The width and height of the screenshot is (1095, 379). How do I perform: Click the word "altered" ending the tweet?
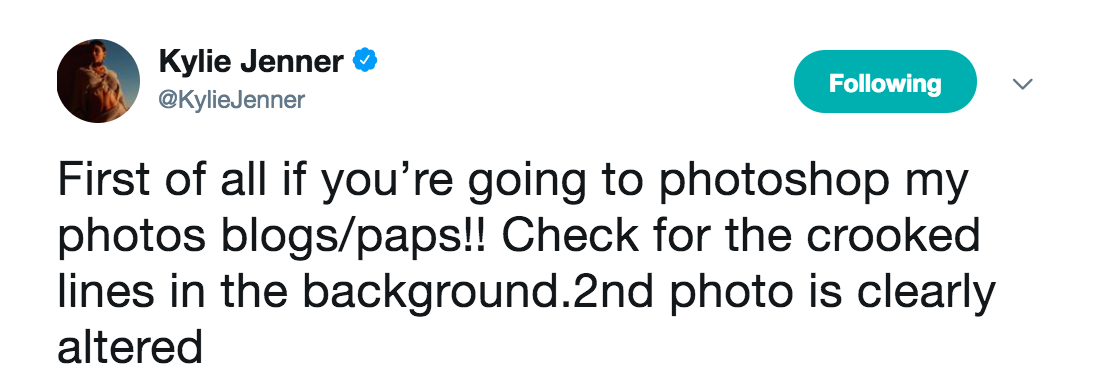coord(130,347)
